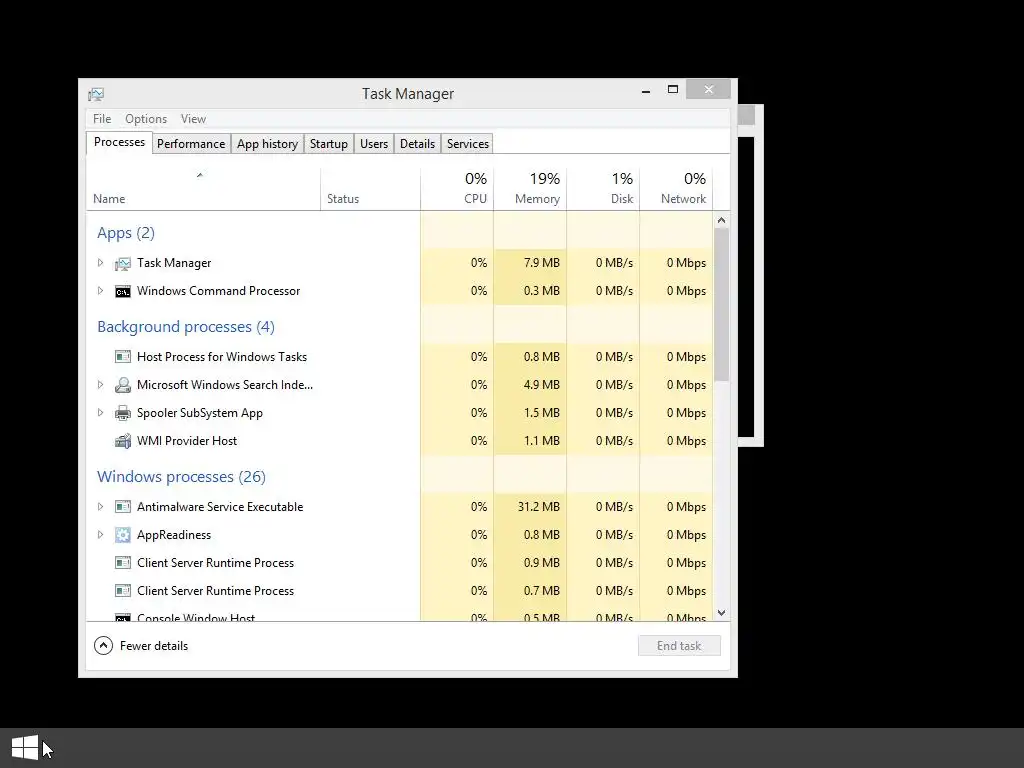
Task: Click the first Client Server Runtime Process icon
Action: coord(123,563)
